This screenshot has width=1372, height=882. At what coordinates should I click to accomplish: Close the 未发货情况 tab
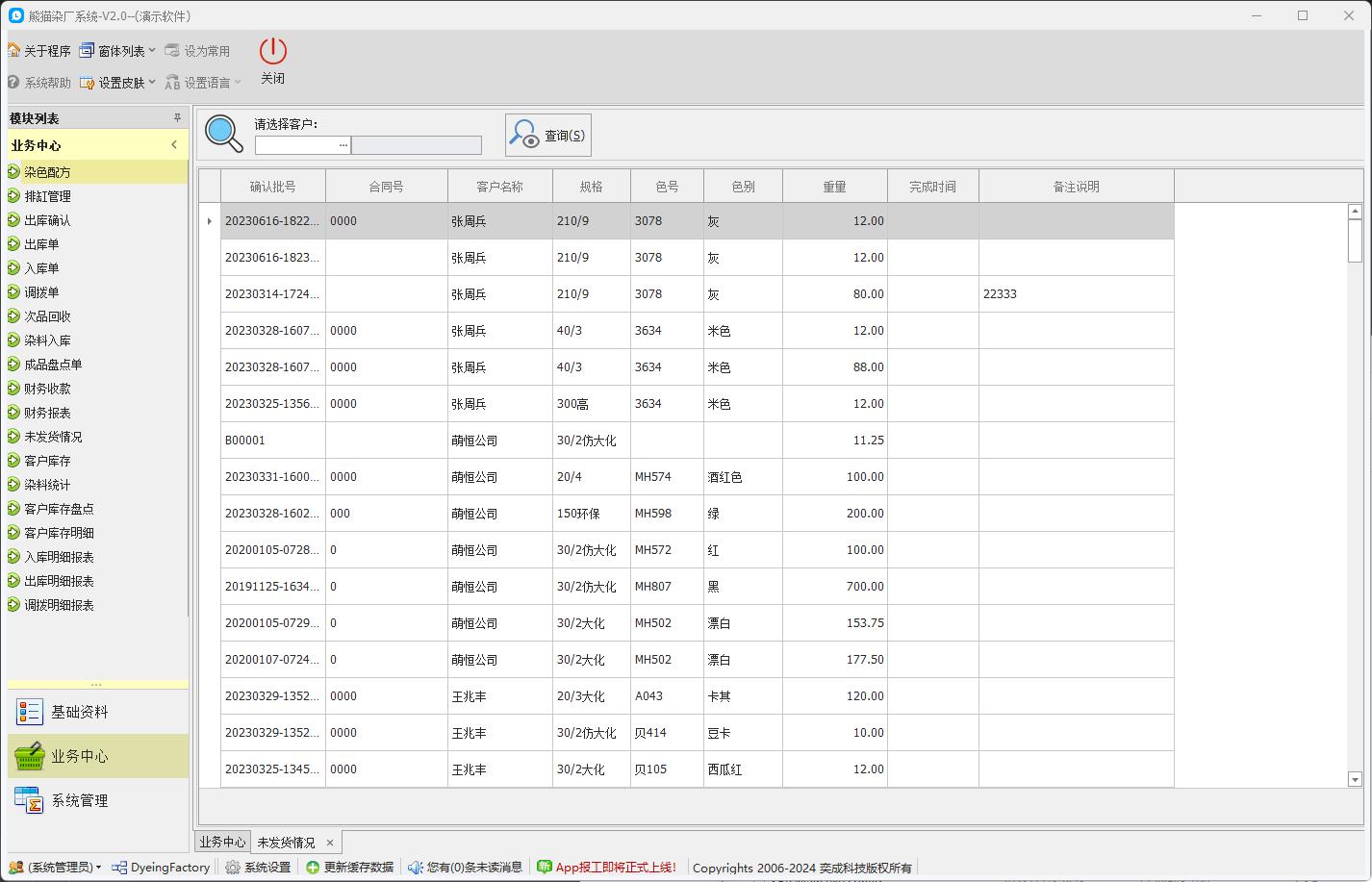pos(330,843)
